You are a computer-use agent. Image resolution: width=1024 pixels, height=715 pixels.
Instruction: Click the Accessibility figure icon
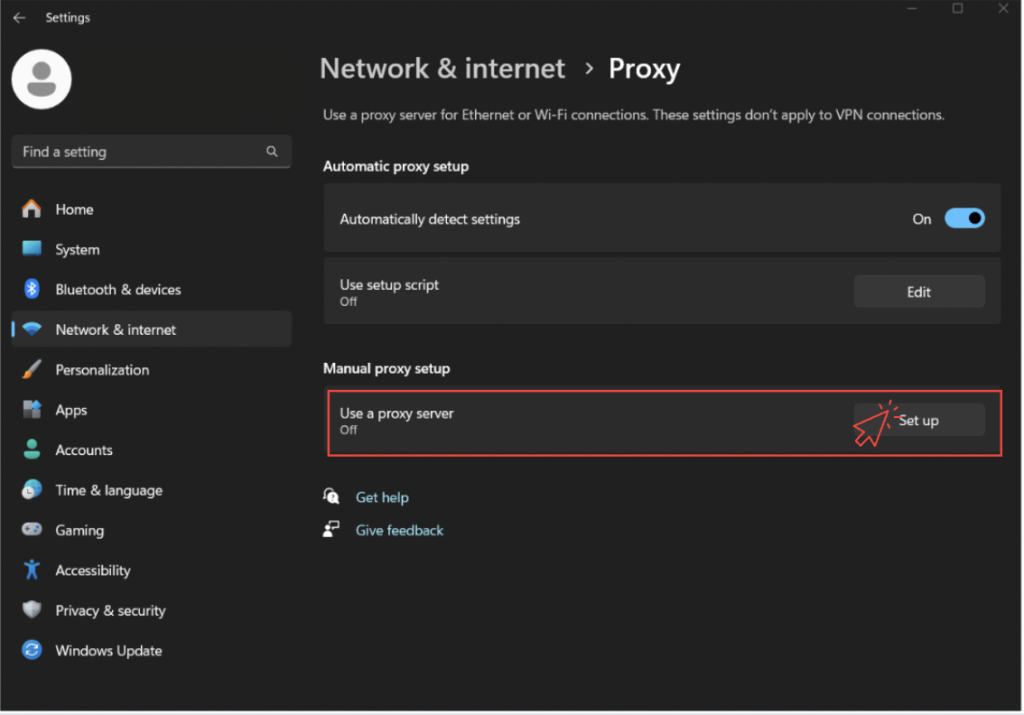tap(32, 570)
